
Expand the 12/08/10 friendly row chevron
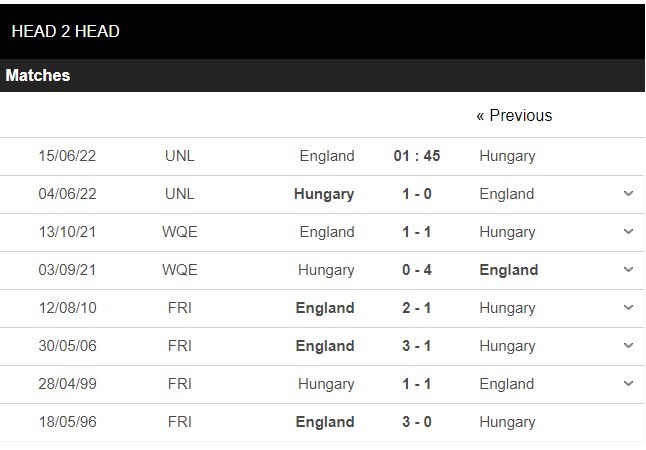628,308
